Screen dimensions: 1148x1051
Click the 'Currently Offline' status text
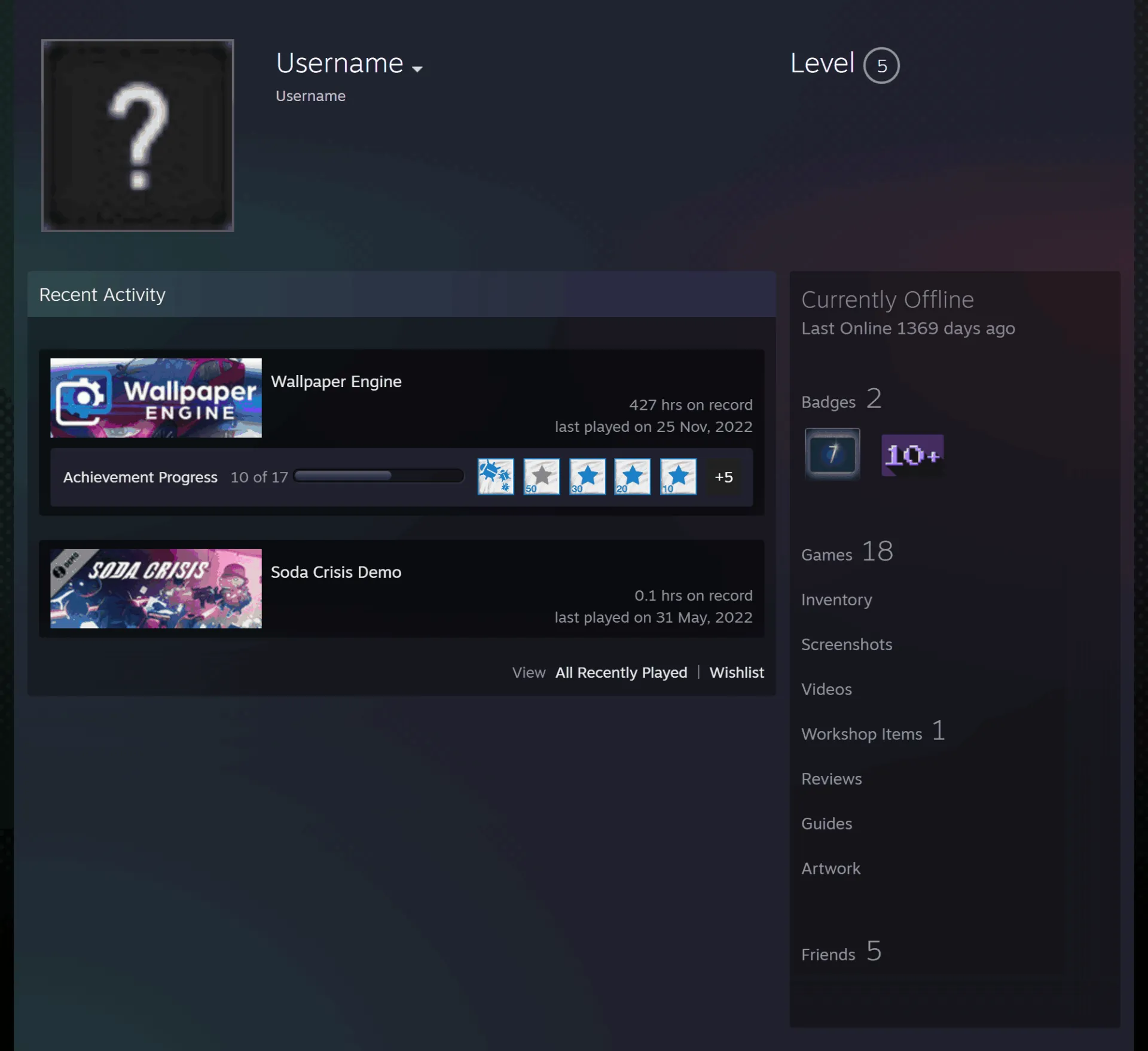pyautogui.click(x=887, y=300)
